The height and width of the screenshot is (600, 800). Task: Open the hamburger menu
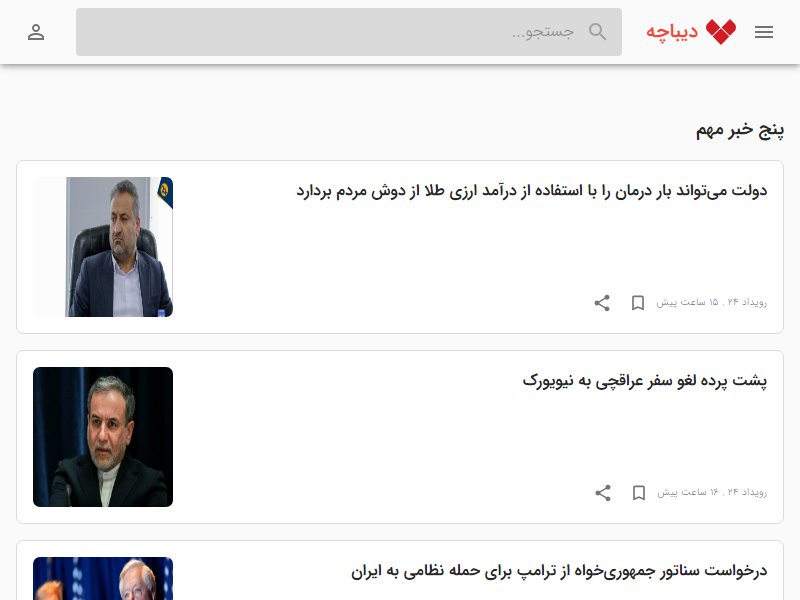(x=764, y=32)
